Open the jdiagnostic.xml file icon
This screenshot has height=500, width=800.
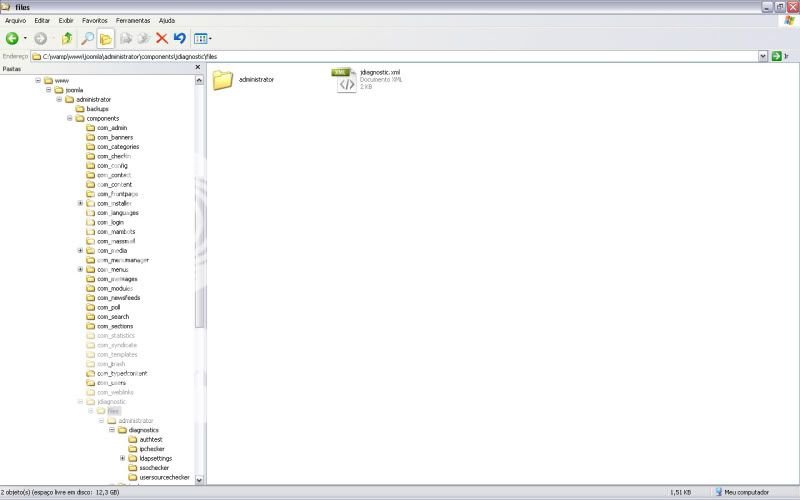(345, 80)
